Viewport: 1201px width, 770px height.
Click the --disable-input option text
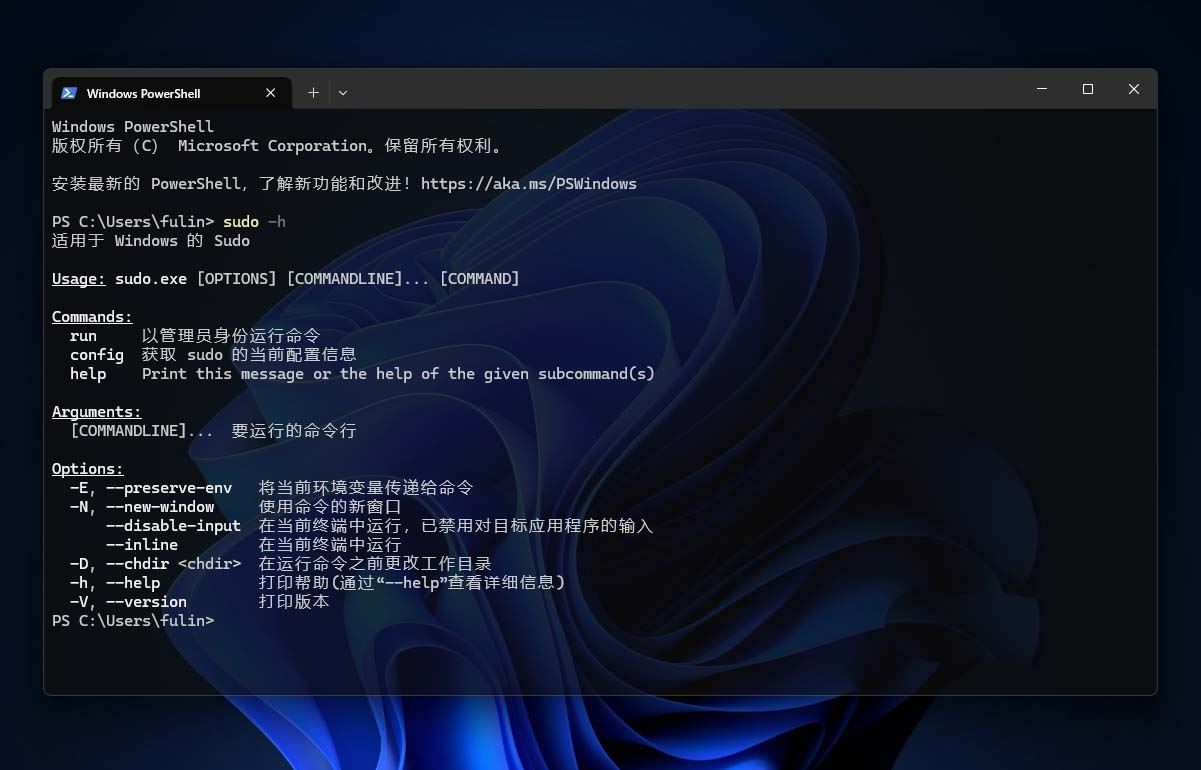pos(172,525)
